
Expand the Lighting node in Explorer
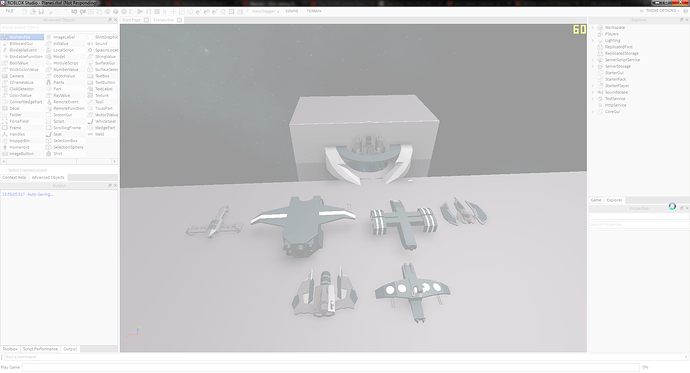click(x=593, y=40)
